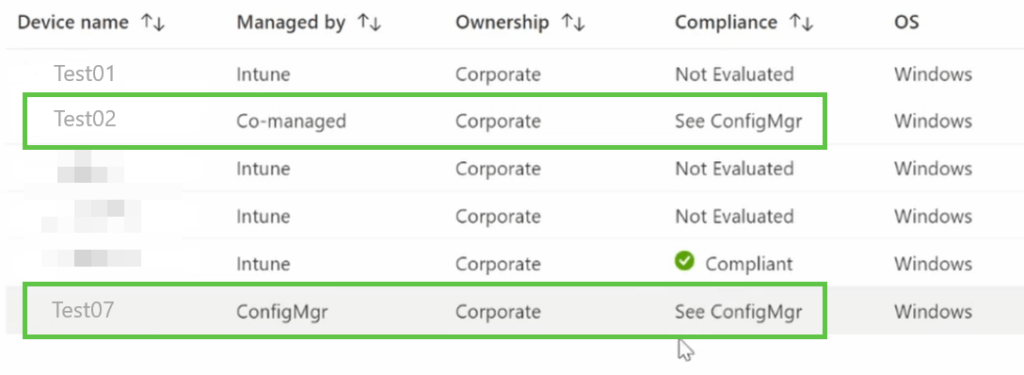Viewport: 1024px width, 375px height.
Task: Sort by Device name arrows icon
Action: point(153,23)
